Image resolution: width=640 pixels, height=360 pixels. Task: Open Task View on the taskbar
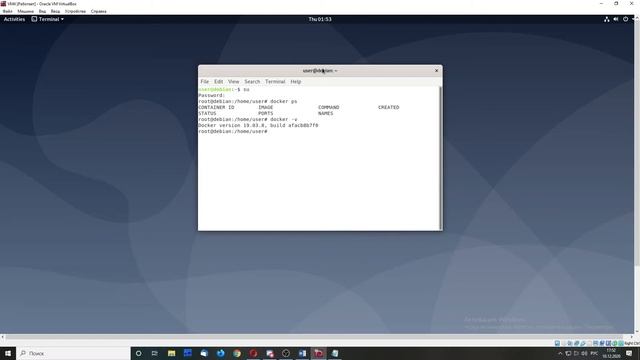tap(155, 353)
